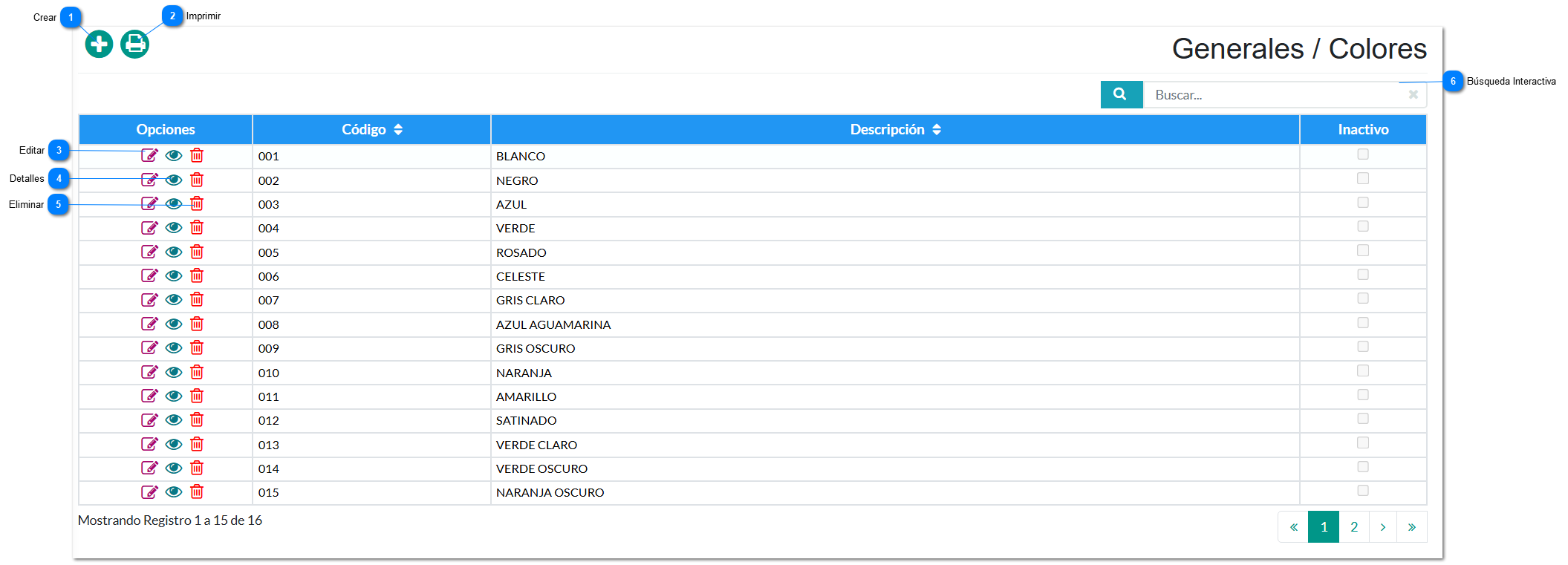View details of the NEGRO row
The image size is (1568, 565).
pyautogui.click(x=174, y=180)
